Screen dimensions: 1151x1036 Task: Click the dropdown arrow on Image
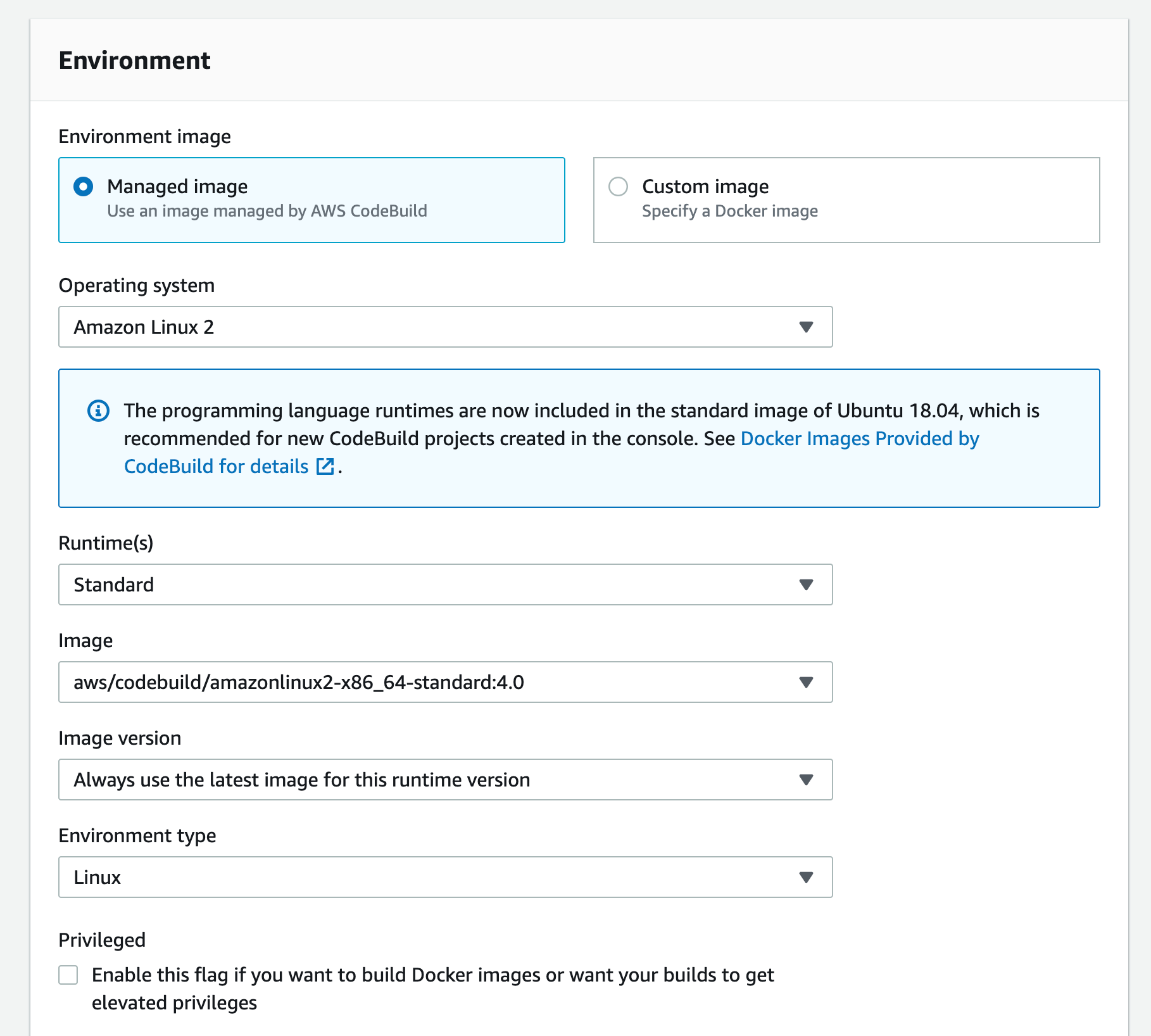click(x=805, y=682)
